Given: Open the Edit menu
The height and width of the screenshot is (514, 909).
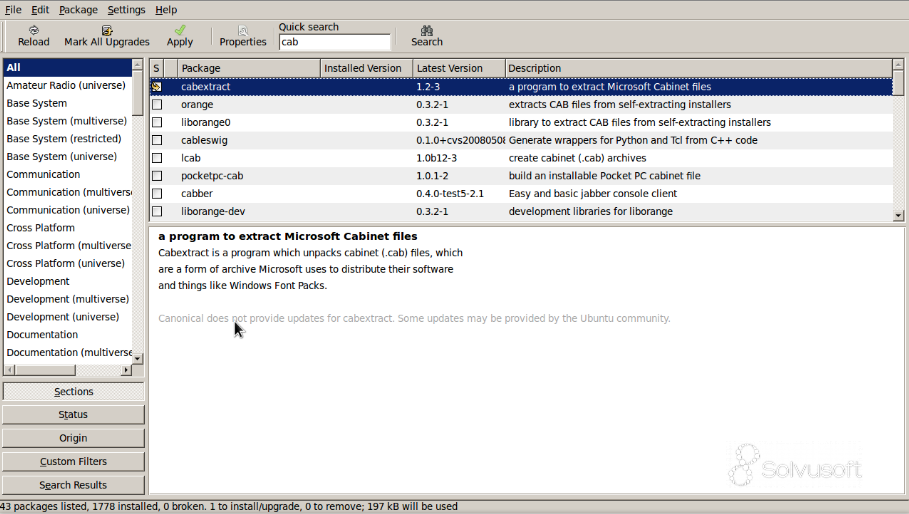Looking at the screenshot, I should pos(40,10).
